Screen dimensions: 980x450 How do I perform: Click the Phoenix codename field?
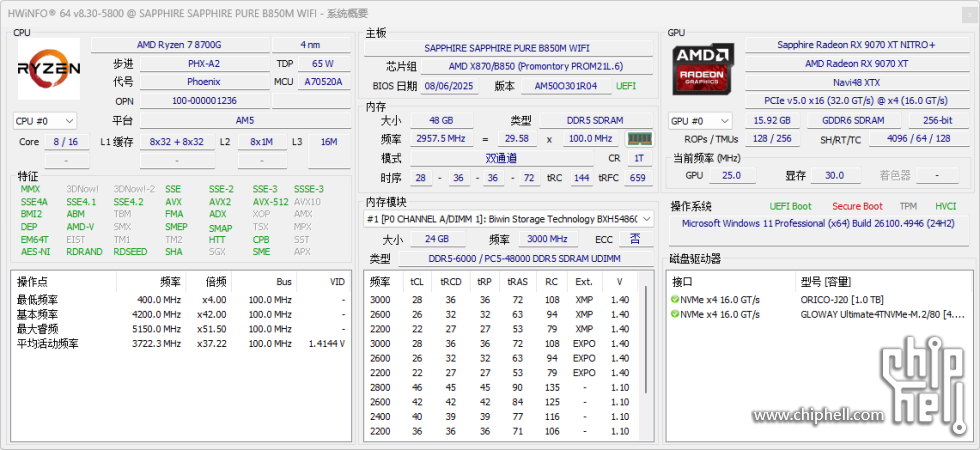tap(204, 82)
